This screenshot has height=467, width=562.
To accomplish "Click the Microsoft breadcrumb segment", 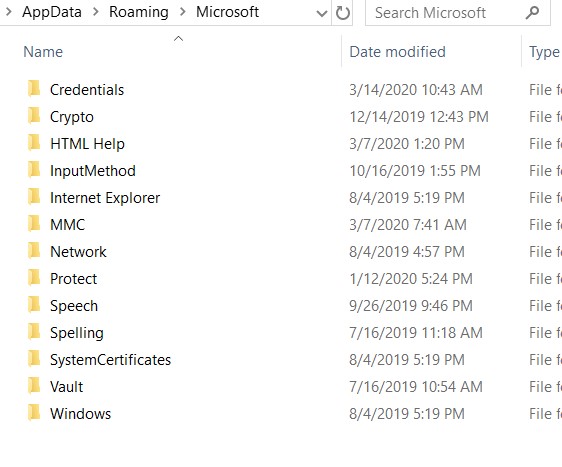I will [x=227, y=12].
